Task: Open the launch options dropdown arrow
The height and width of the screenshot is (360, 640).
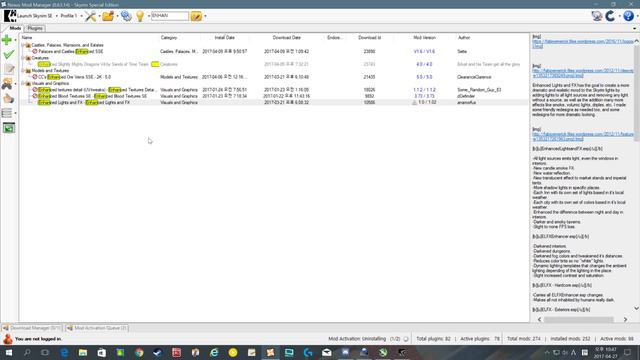Action: tap(56, 16)
